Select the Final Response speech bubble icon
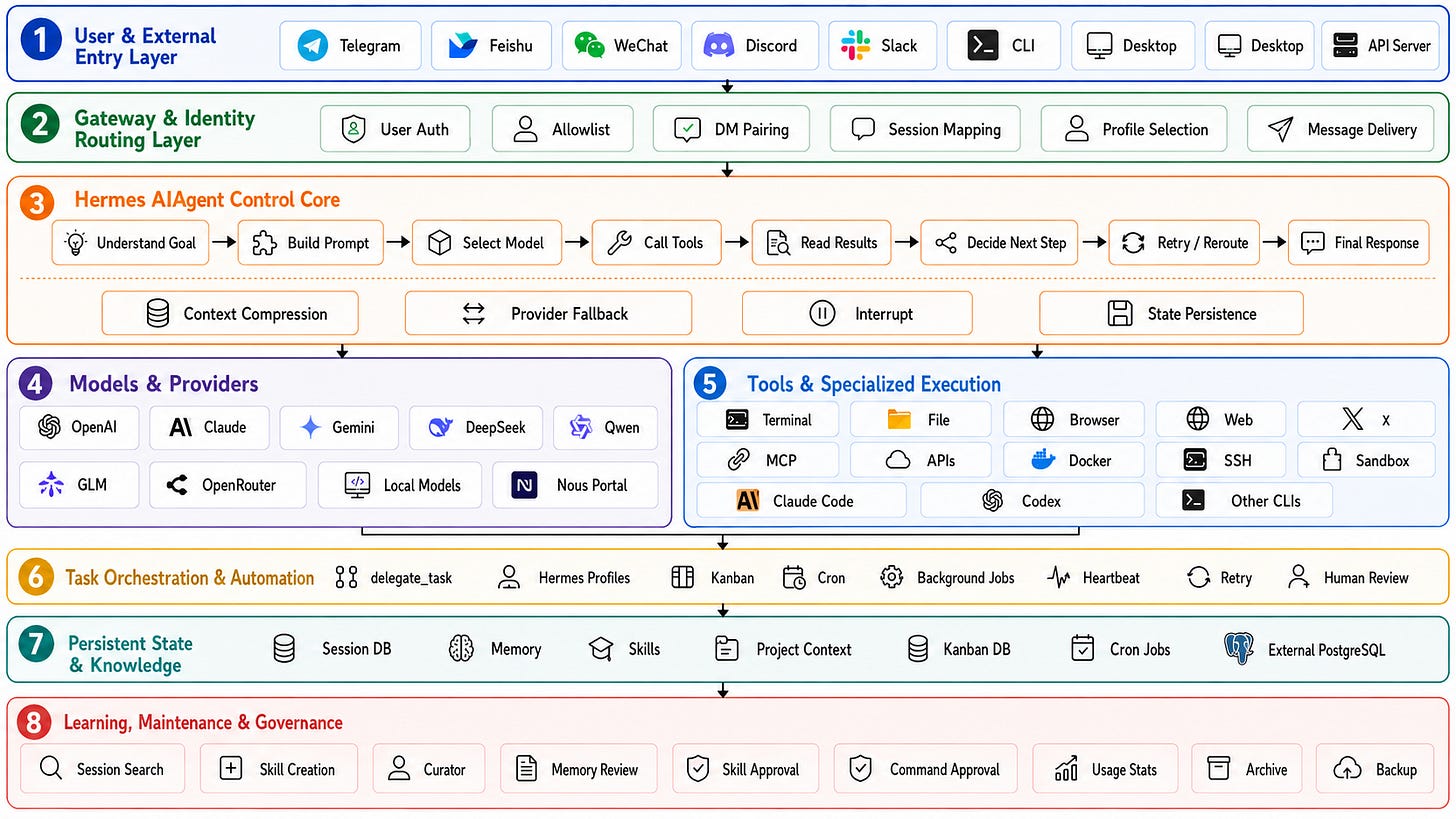The width and height of the screenshot is (1456, 819). coord(1313,243)
